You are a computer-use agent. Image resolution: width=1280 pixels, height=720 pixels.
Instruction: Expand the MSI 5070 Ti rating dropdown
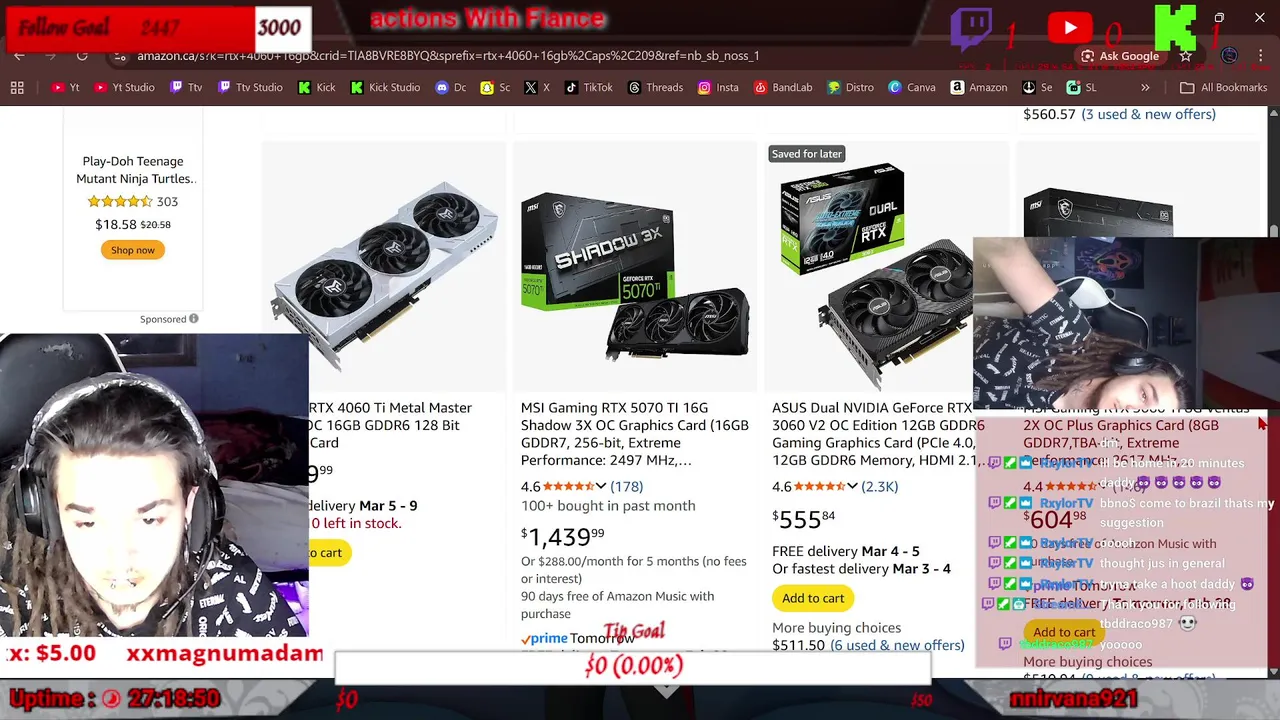(x=601, y=487)
